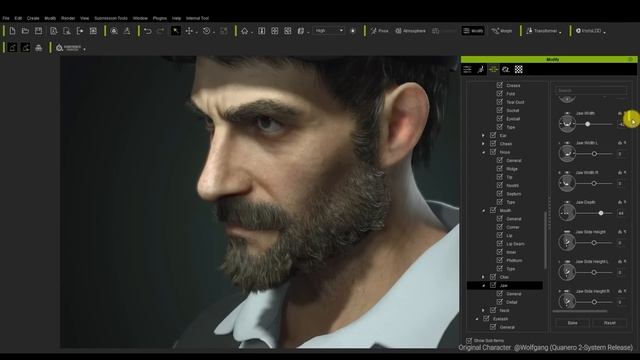Click the morph Search input field
The width and height of the screenshot is (640, 360).
coord(591,91)
